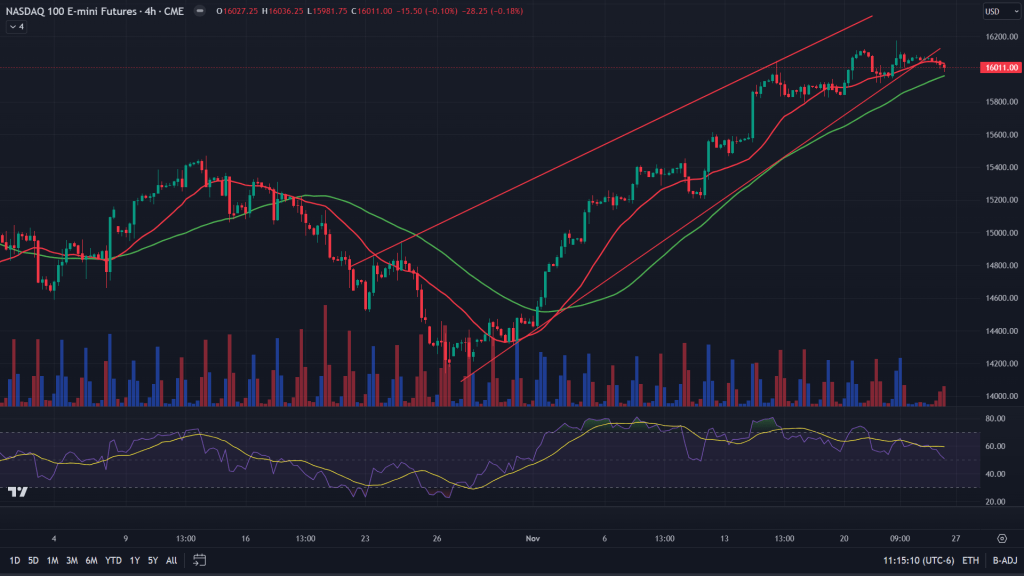The width and height of the screenshot is (1024, 576).
Task: Expand the collapsed indicators legend showing 4
Action: click(16, 27)
